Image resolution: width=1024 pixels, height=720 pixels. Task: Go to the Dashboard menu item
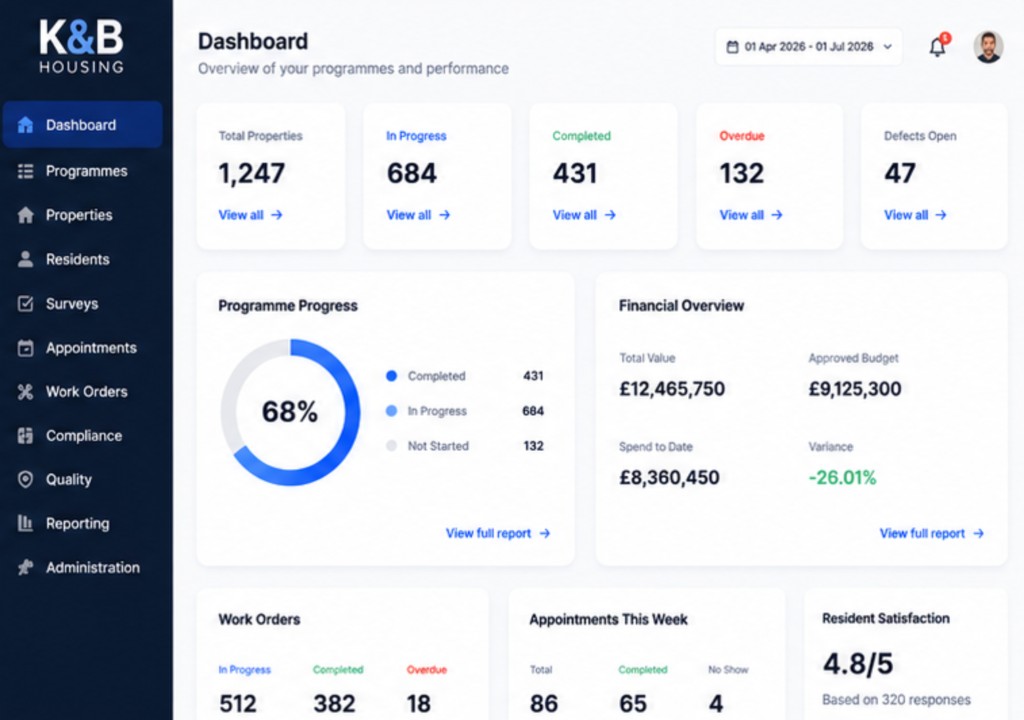[x=83, y=124]
